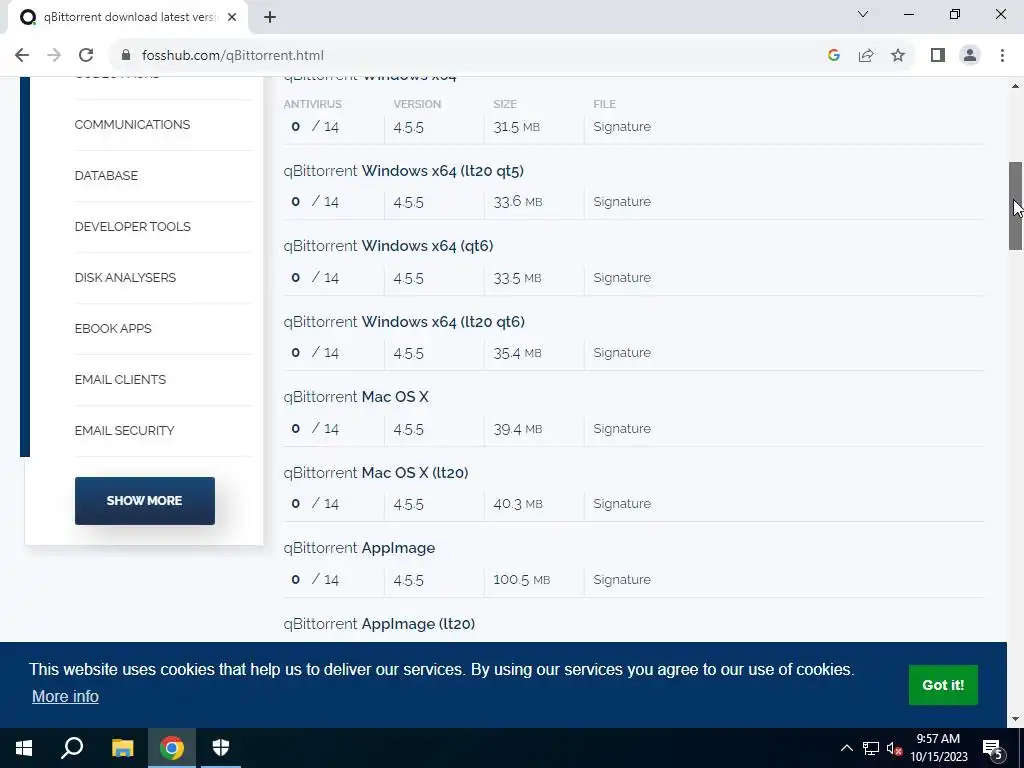Image resolution: width=1024 pixels, height=768 pixels.
Task: Click Chrome icon in taskbar
Action: pos(172,748)
